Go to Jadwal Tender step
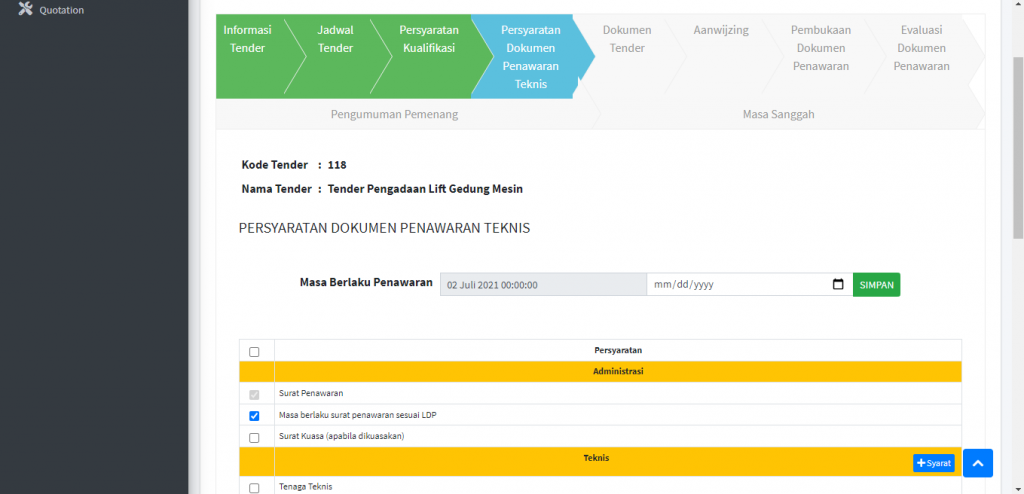 (x=335, y=39)
